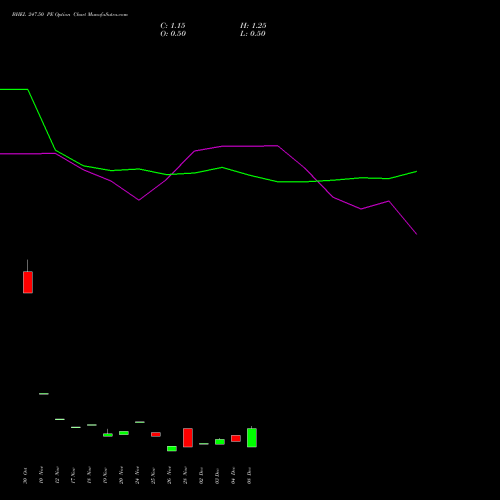Click the 02 Dec date label
This screenshot has height=500, width=500.
click(x=201, y=476)
